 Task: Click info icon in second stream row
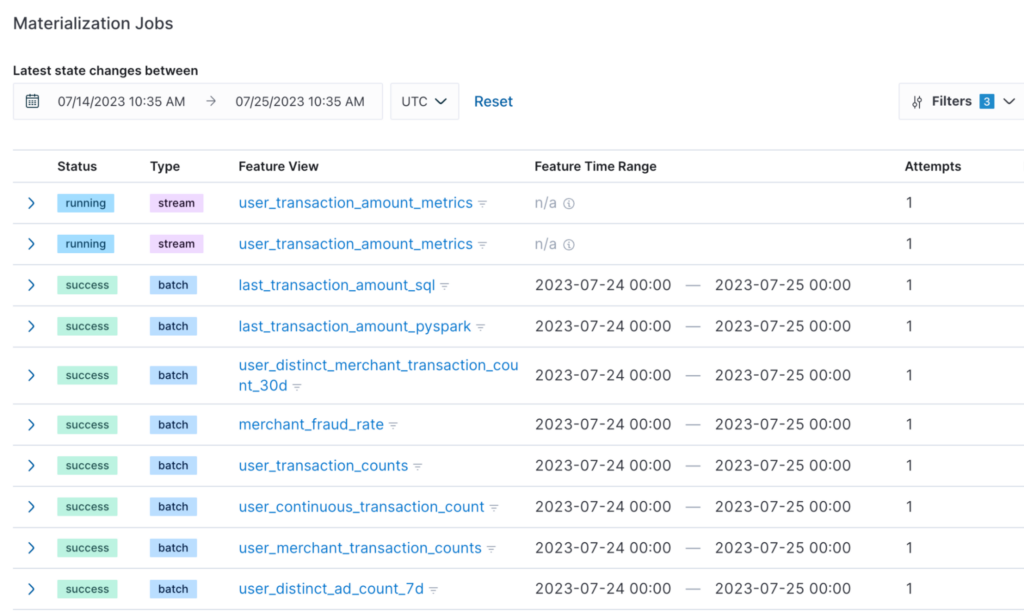tap(569, 245)
